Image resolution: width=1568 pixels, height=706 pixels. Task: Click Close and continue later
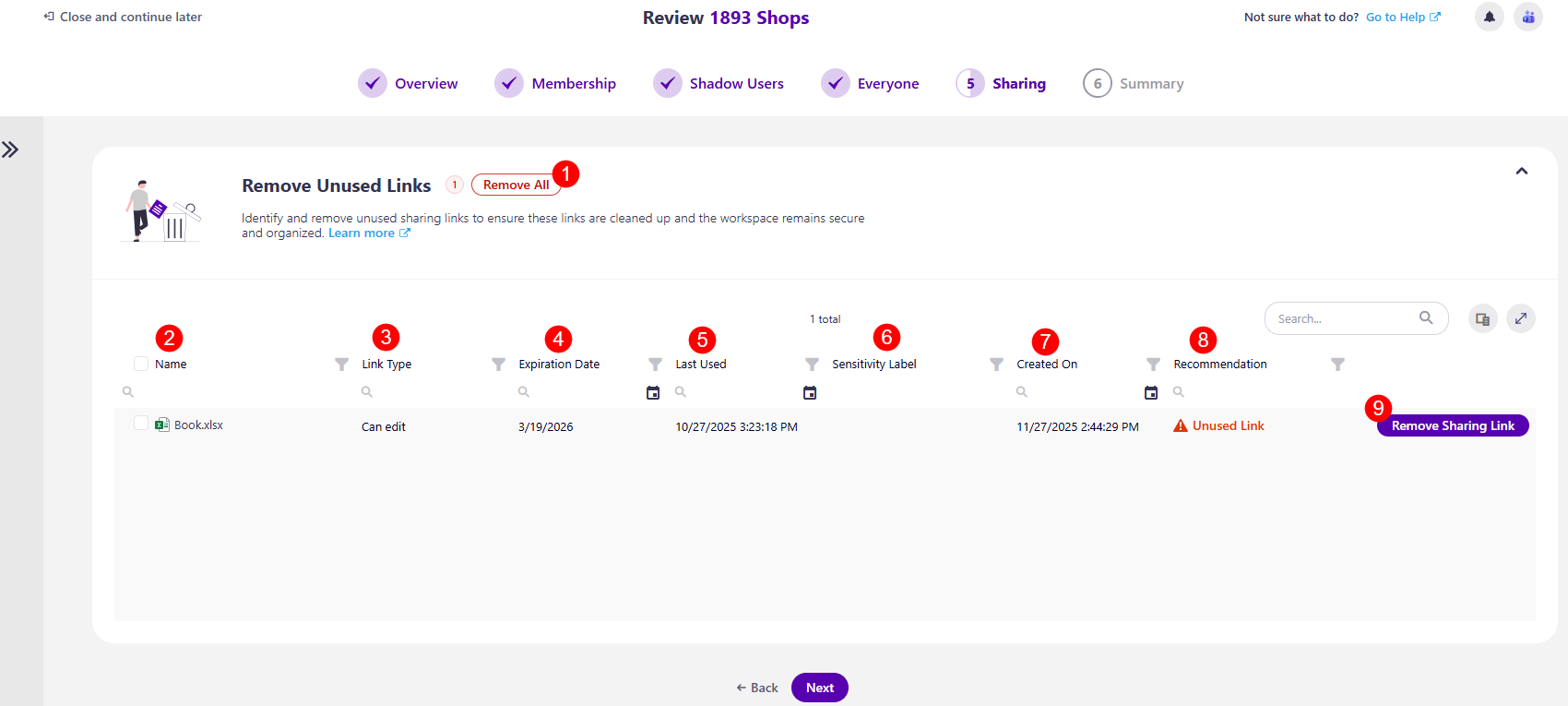[x=123, y=17]
